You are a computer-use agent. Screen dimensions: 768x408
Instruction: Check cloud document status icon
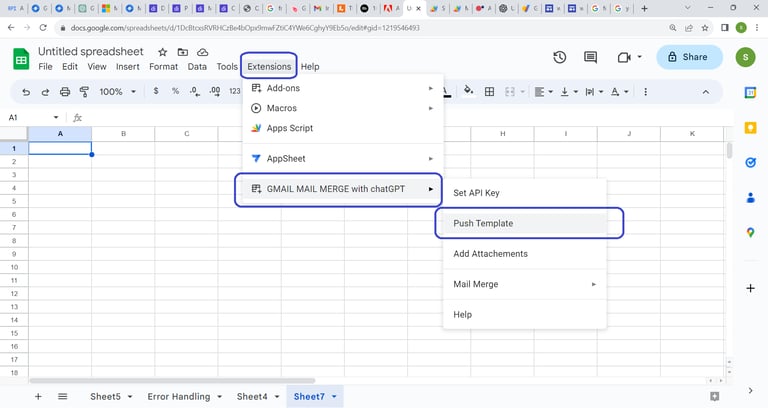tap(203, 52)
